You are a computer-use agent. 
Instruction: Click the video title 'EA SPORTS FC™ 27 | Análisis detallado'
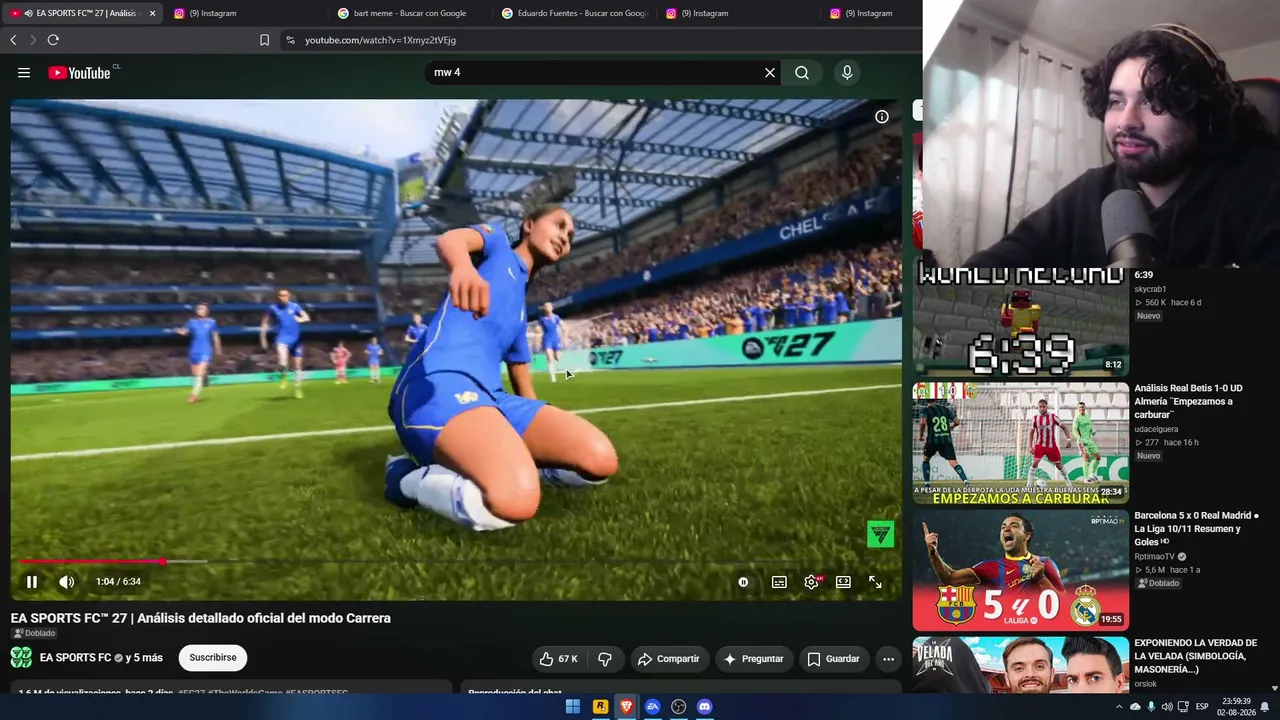click(x=201, y=618)
